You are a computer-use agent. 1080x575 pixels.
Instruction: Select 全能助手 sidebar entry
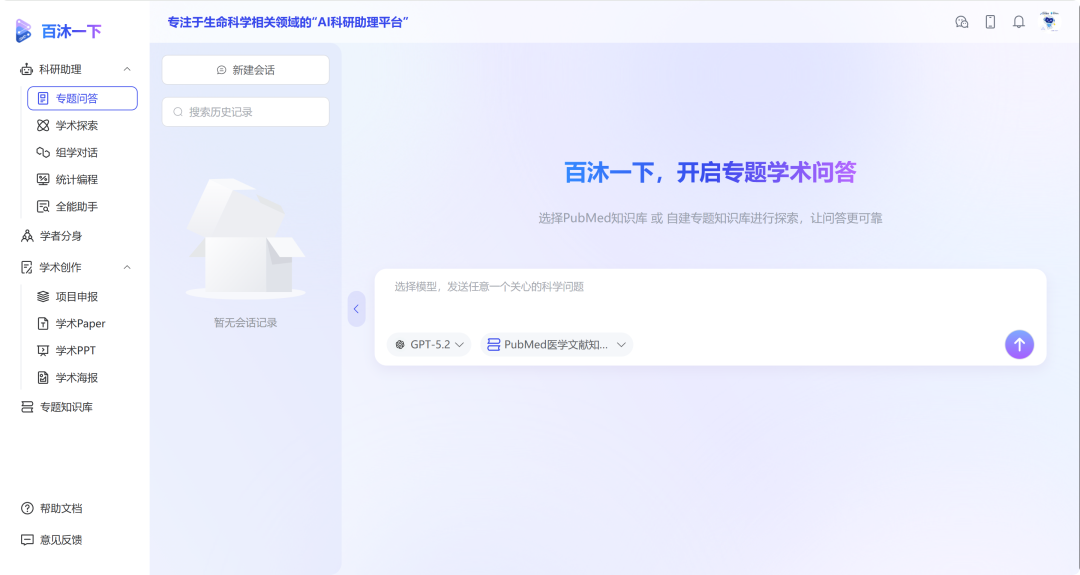click(x=76, y=207)
